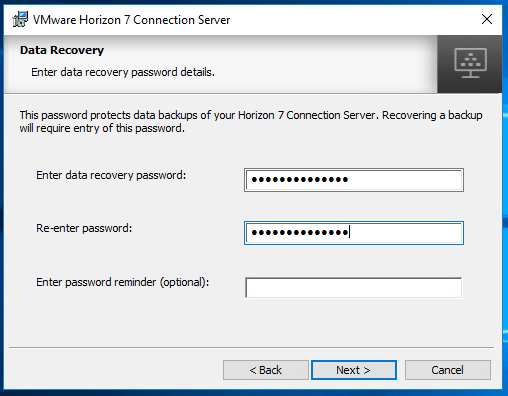Click the 'Enter password reminder (optional):' label
The height and width of the screenshot is (396, 508).
[122, 282]
